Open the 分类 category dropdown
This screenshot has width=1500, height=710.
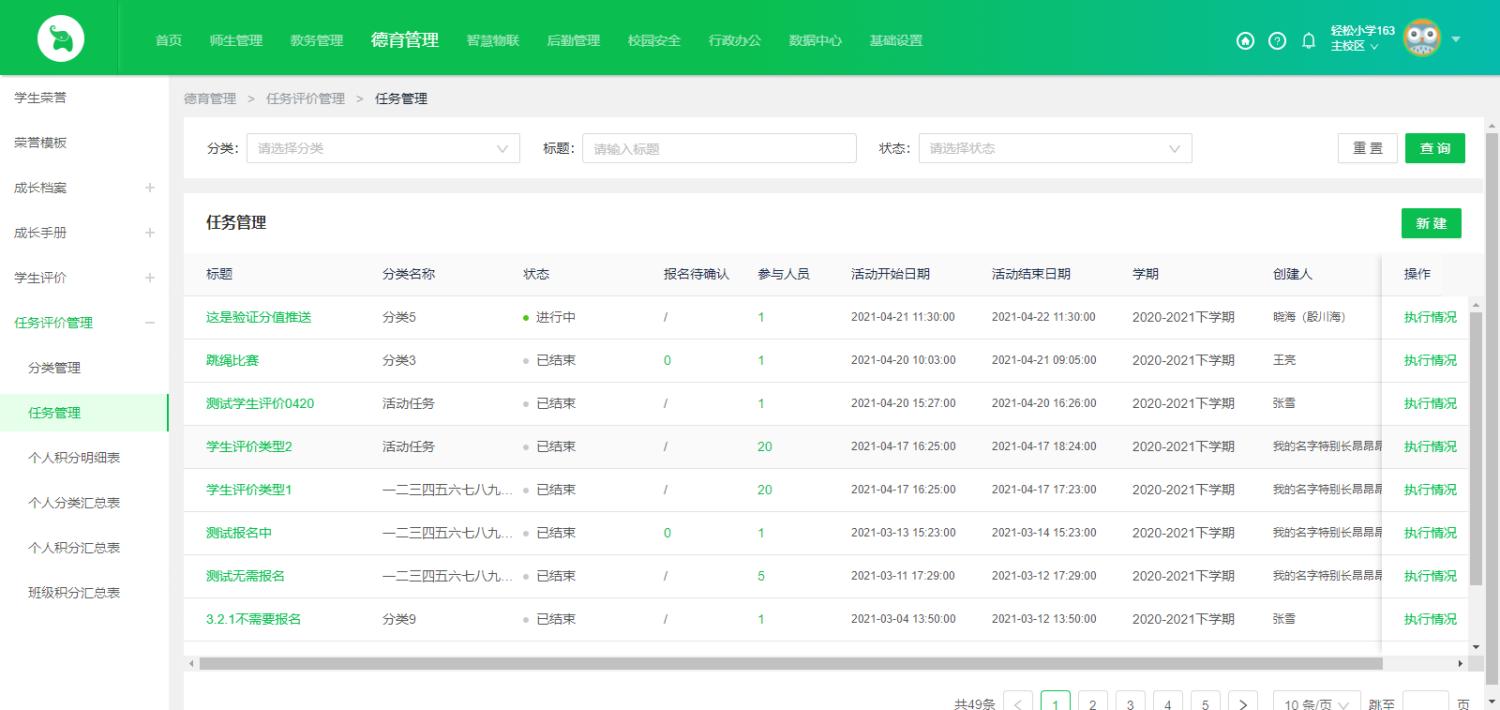point(383,147)
